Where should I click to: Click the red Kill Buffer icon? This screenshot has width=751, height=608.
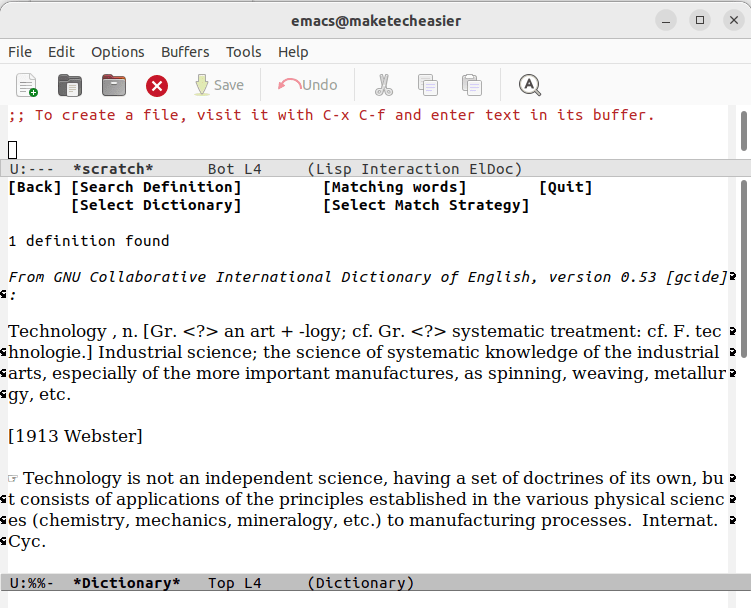click(x=157, y=86)
